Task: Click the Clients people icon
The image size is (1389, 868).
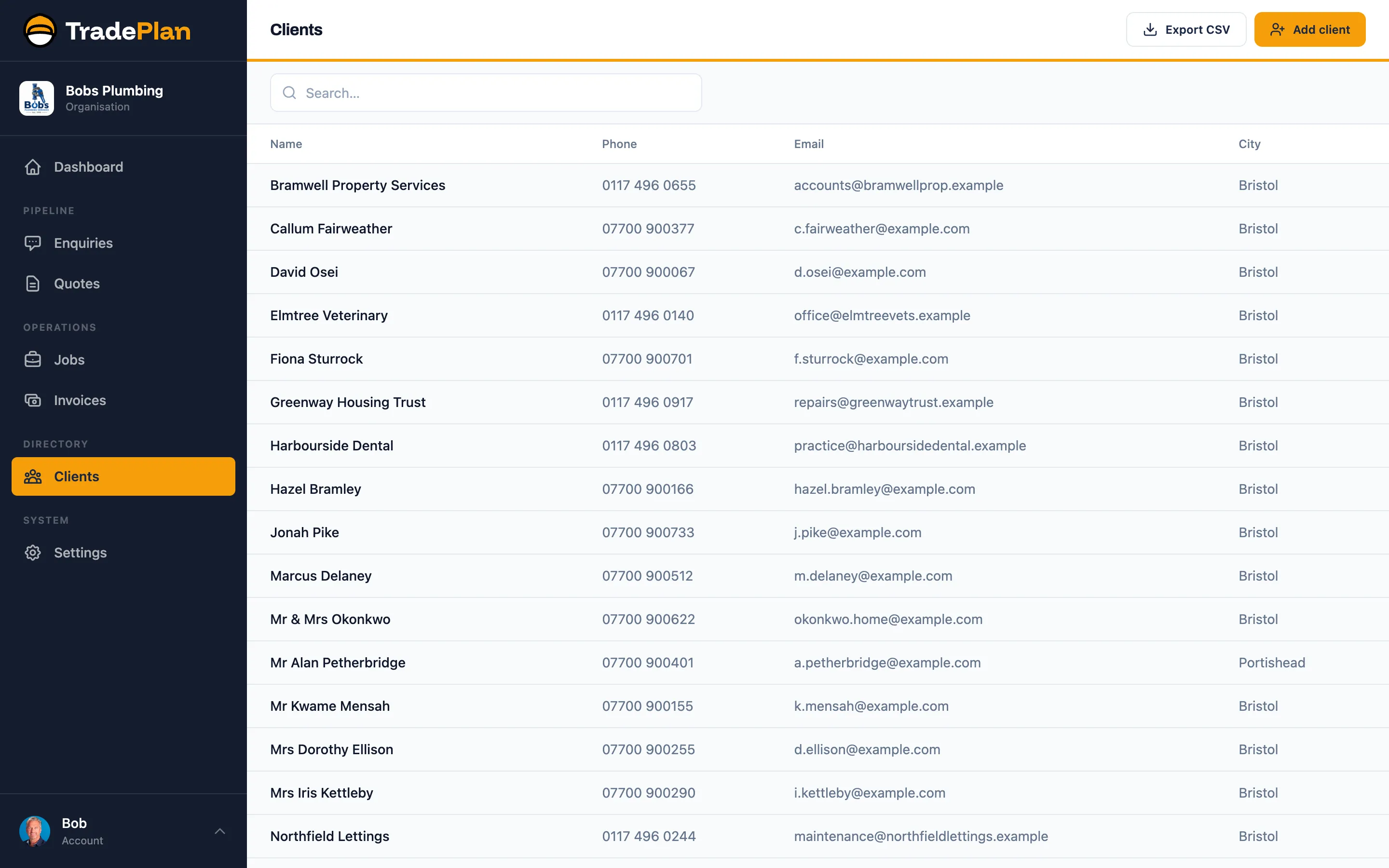Action: (x=33, y=476)
